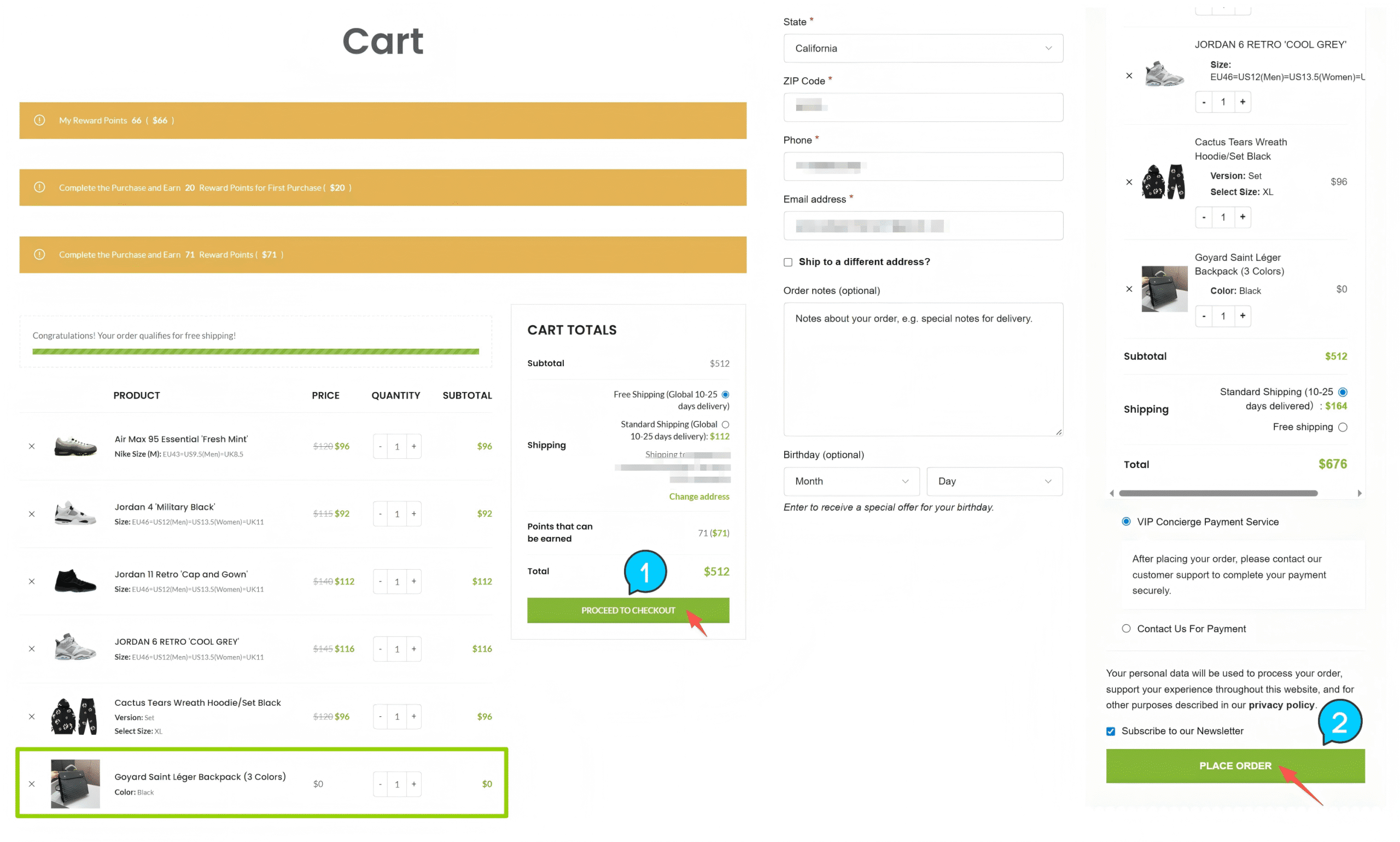The image size is (1400, 842).
Task: Open the State dropdown showing California
Action: pos(923,48)
